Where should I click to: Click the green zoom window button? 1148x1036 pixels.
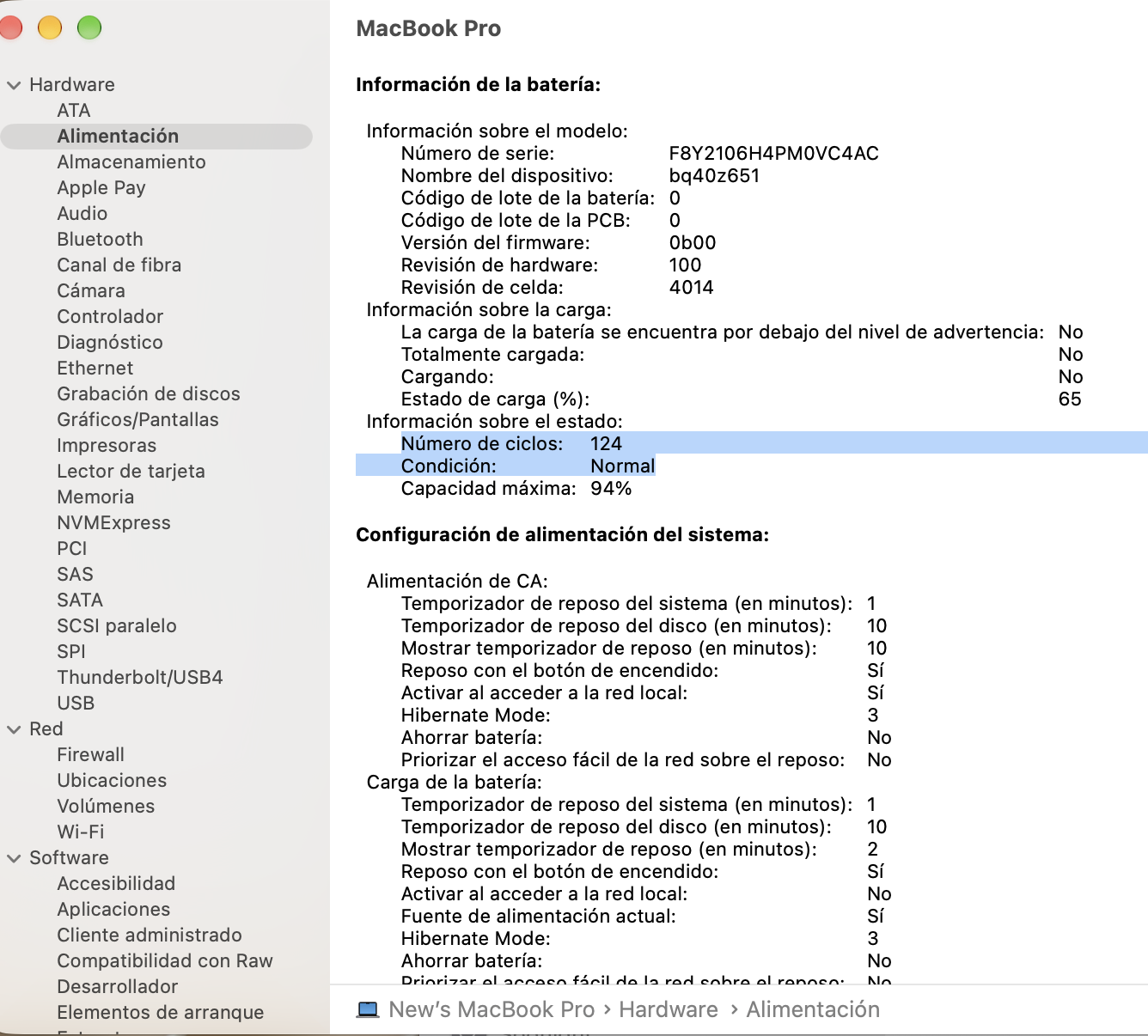tap(89, 27)
